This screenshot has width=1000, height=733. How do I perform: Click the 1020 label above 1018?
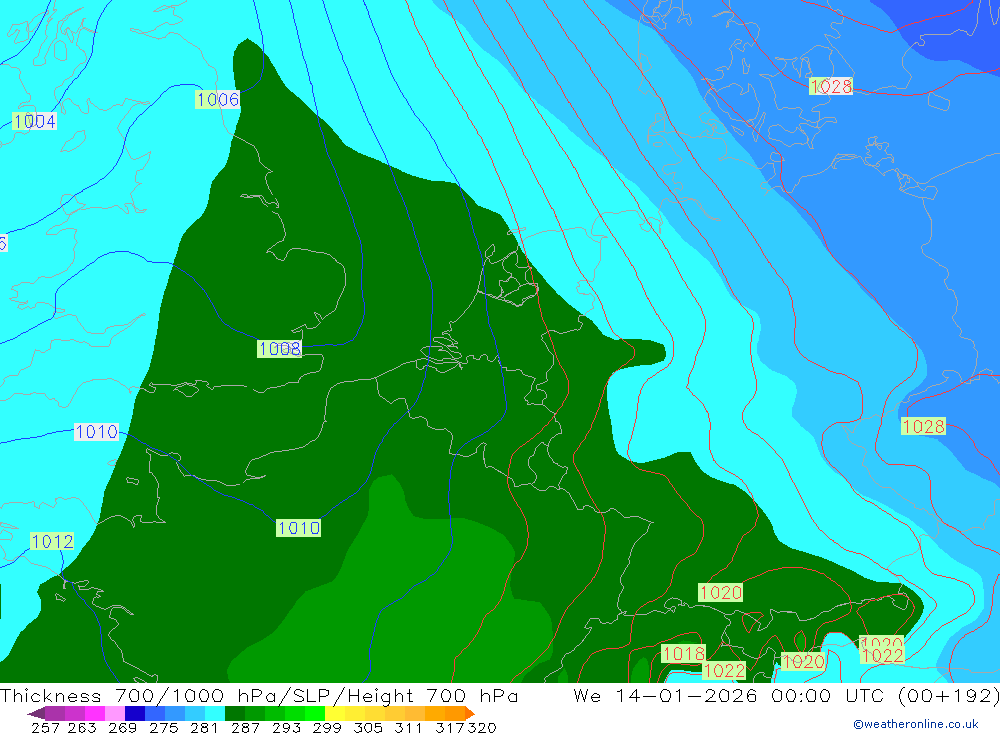pyautogui.click(x=721, y=593)
